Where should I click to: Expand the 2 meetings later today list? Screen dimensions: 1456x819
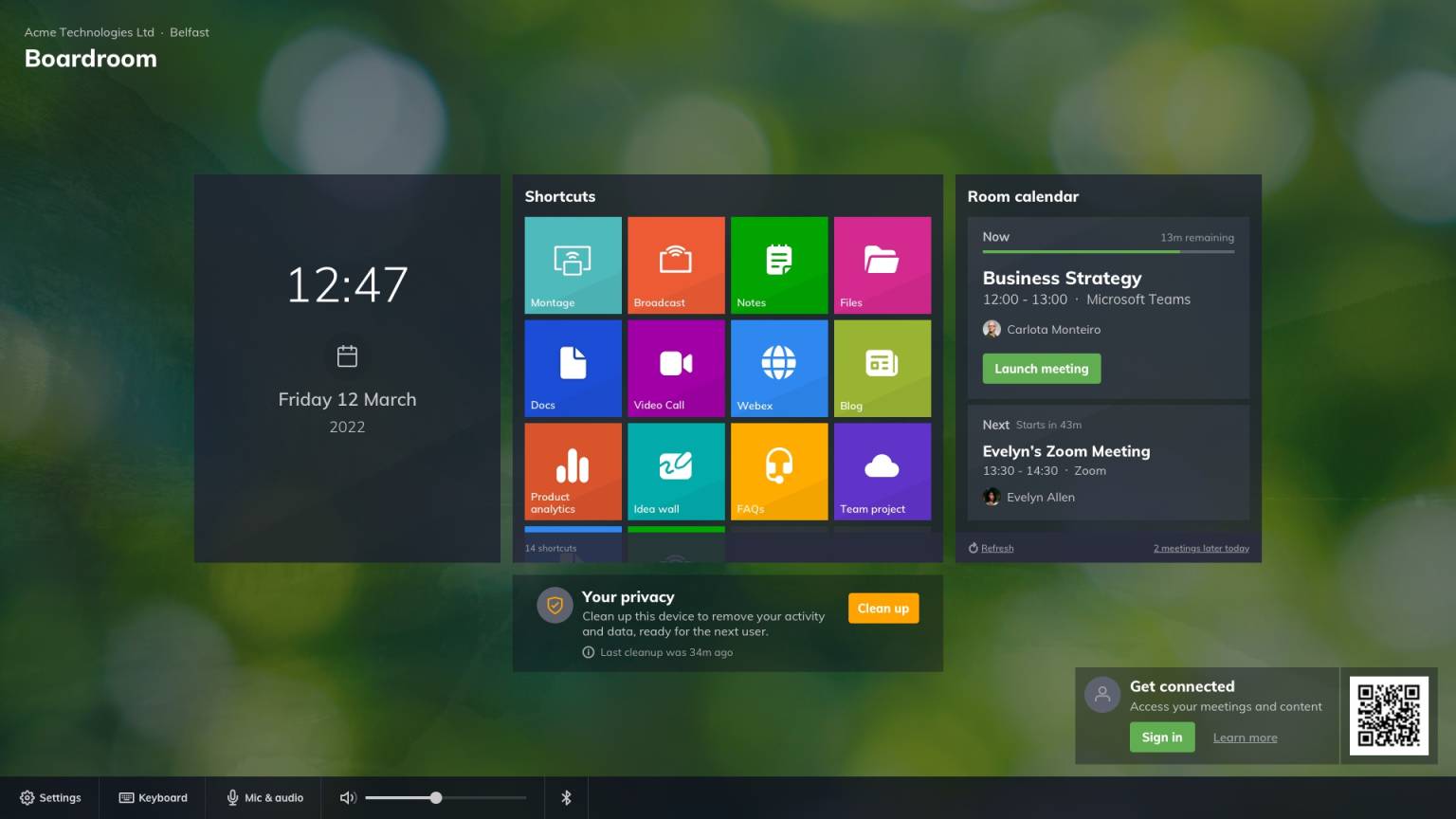click(1200, 548)
